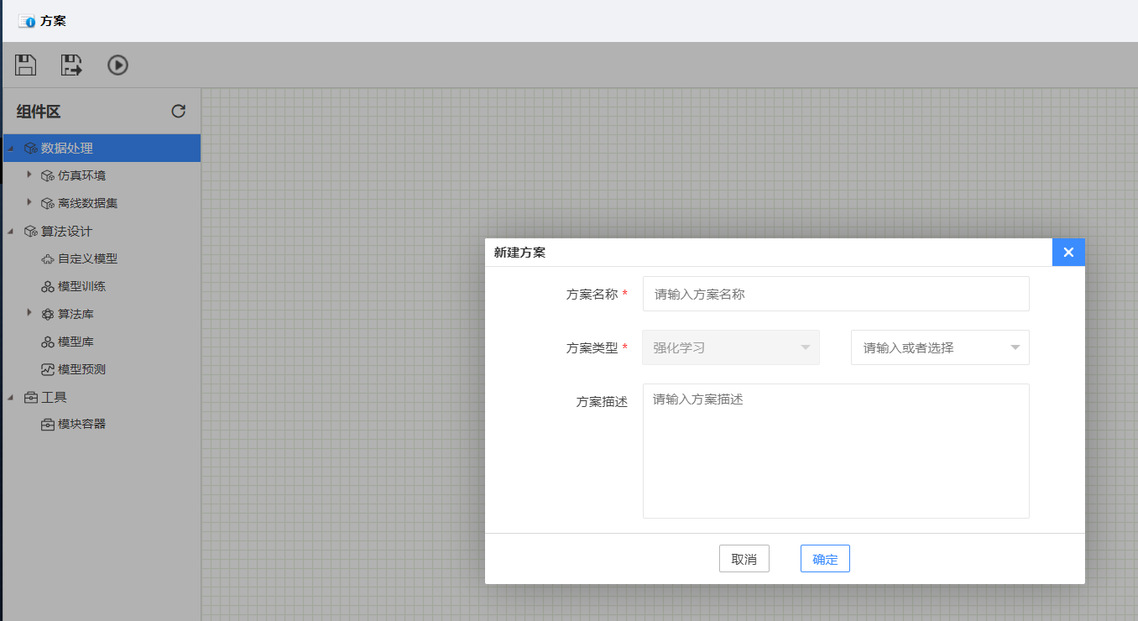
Task: Select 模块容器 under 工具
Action: coord(81,424)
